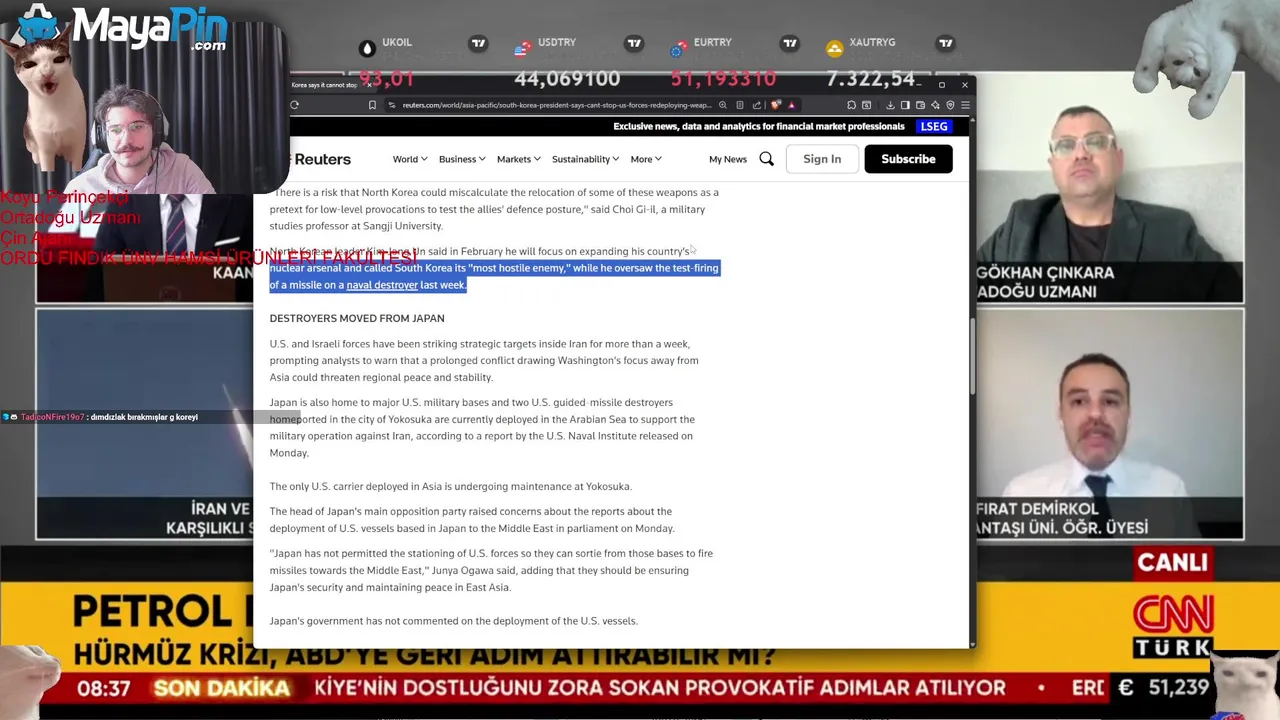Click the UKOIL price 93,01

[386, 78]
